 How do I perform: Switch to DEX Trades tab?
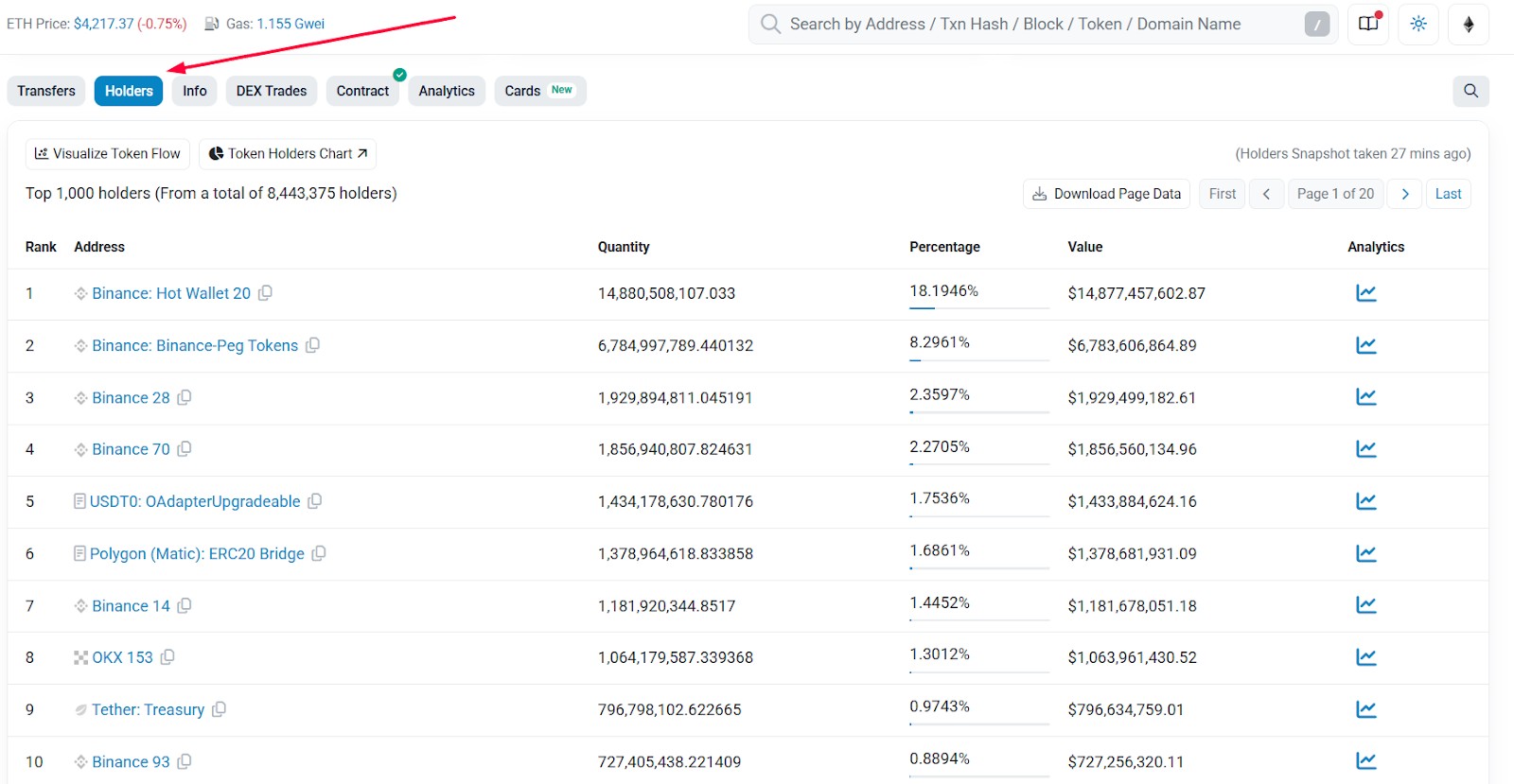click(272, 91)
